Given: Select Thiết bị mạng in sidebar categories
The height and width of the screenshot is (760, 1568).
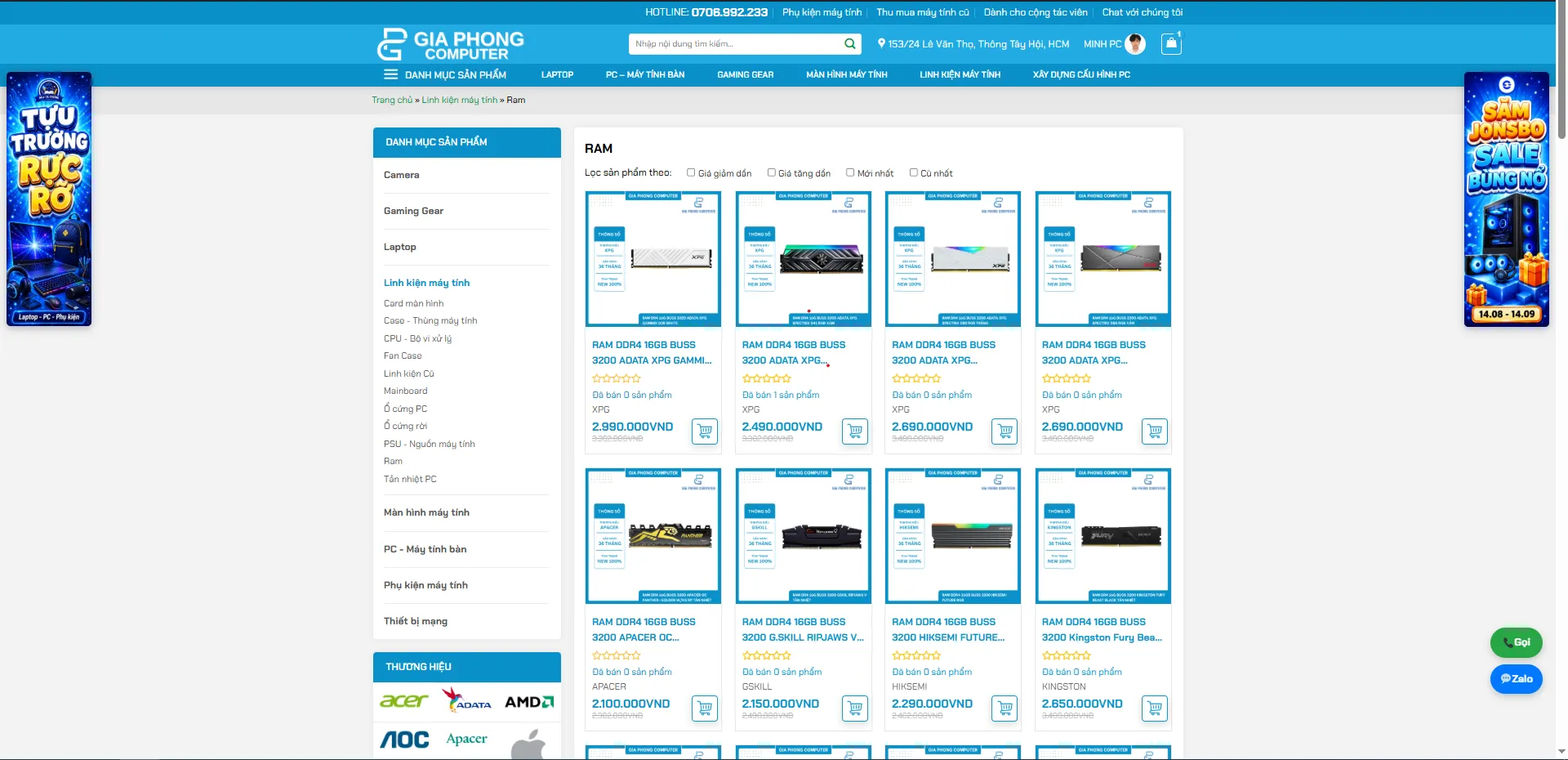Looking at the screenshot, I should [416, 621].
